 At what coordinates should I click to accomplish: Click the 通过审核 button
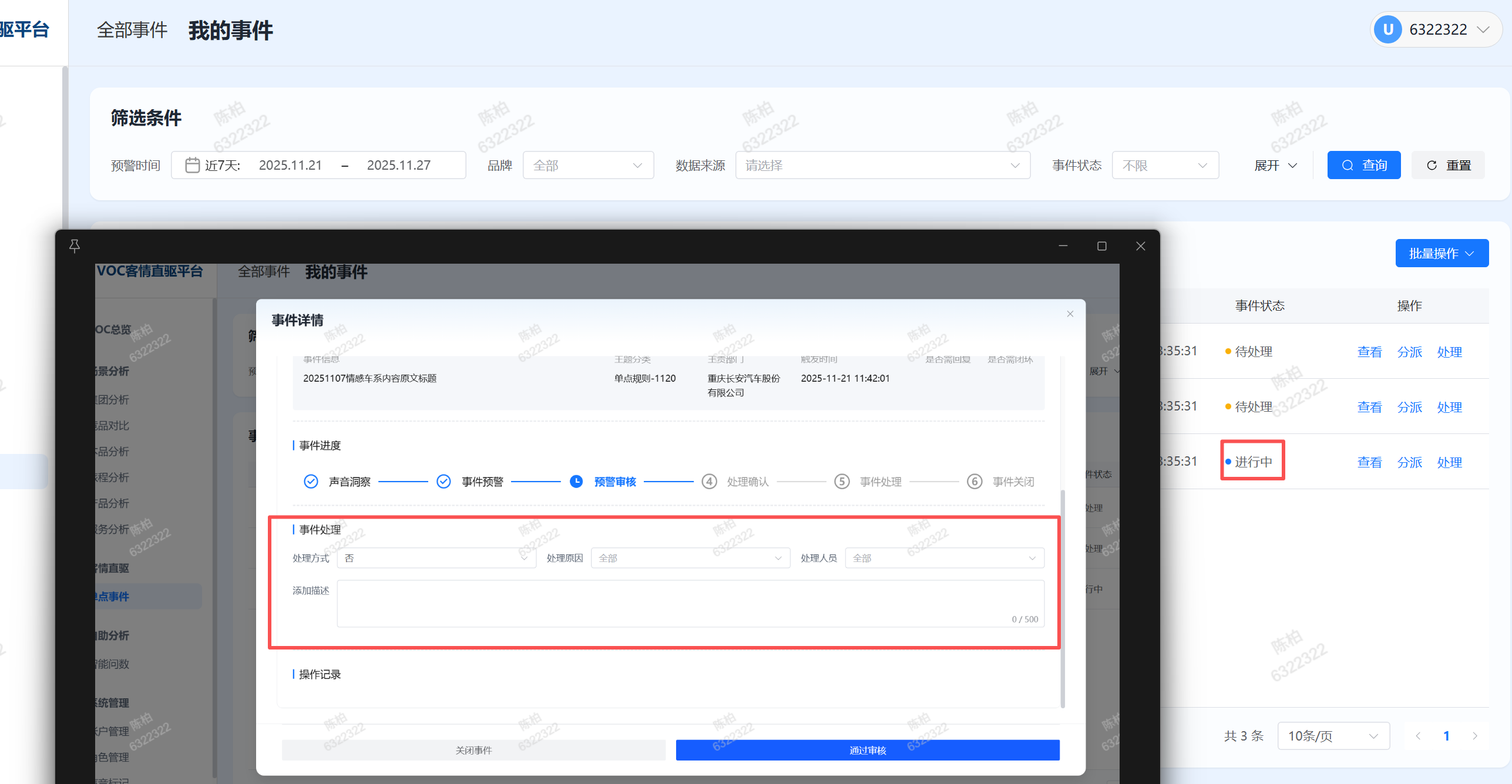(x=867, y=751)
